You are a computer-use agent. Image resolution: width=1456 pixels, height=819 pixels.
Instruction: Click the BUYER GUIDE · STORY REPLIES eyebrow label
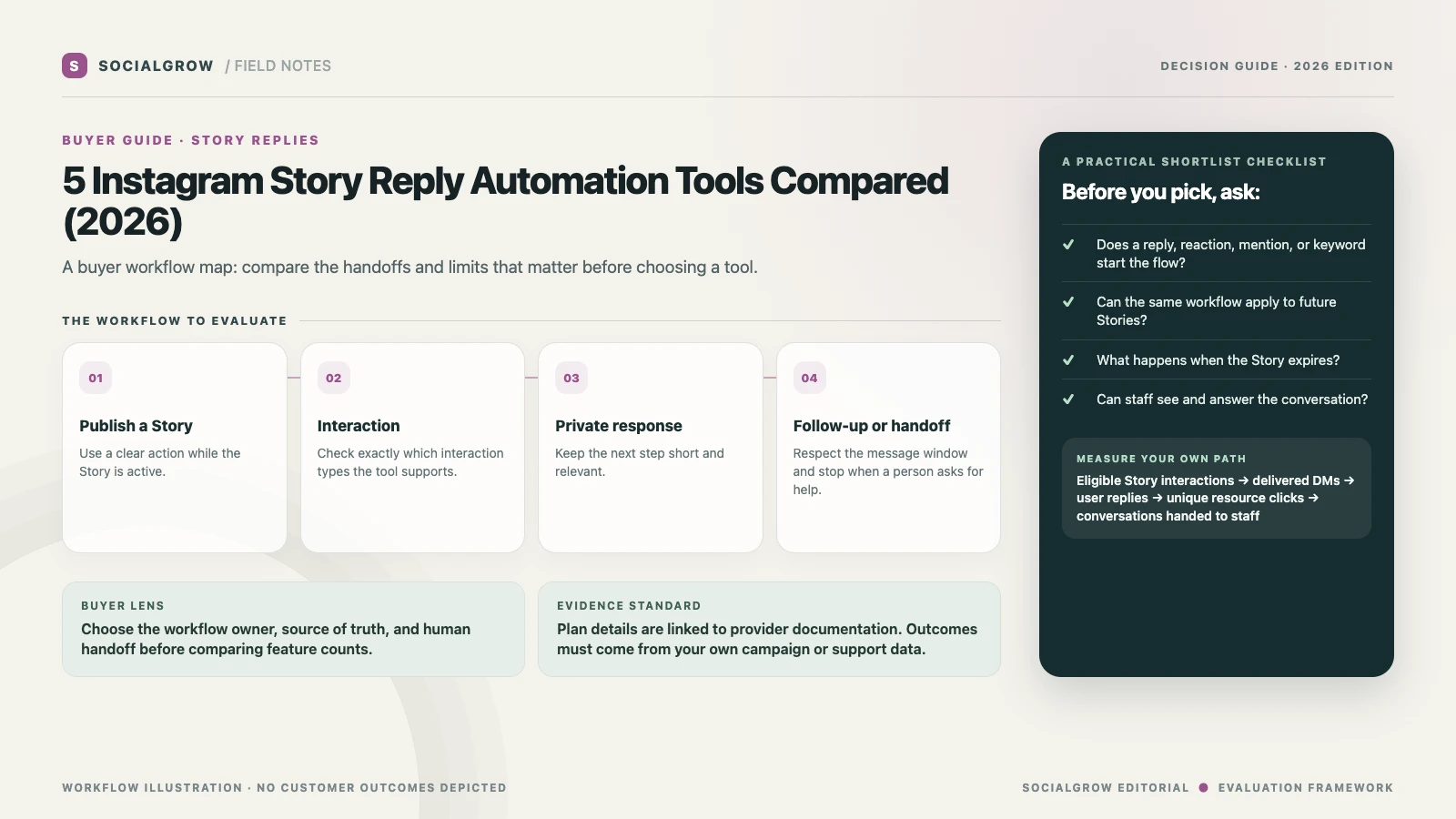coord(190,140)
